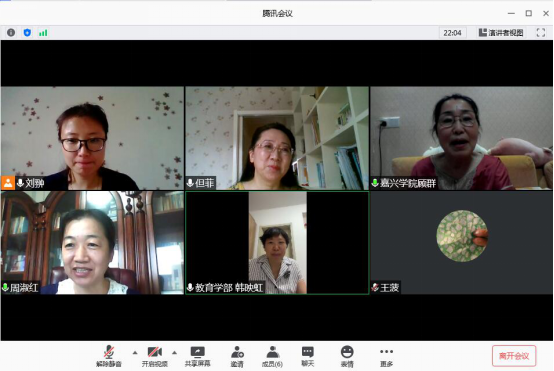The width and height of the screenshot is (554, 371).
Task: Open the emoji reactions (表情) icon
Action: [347, 357]
